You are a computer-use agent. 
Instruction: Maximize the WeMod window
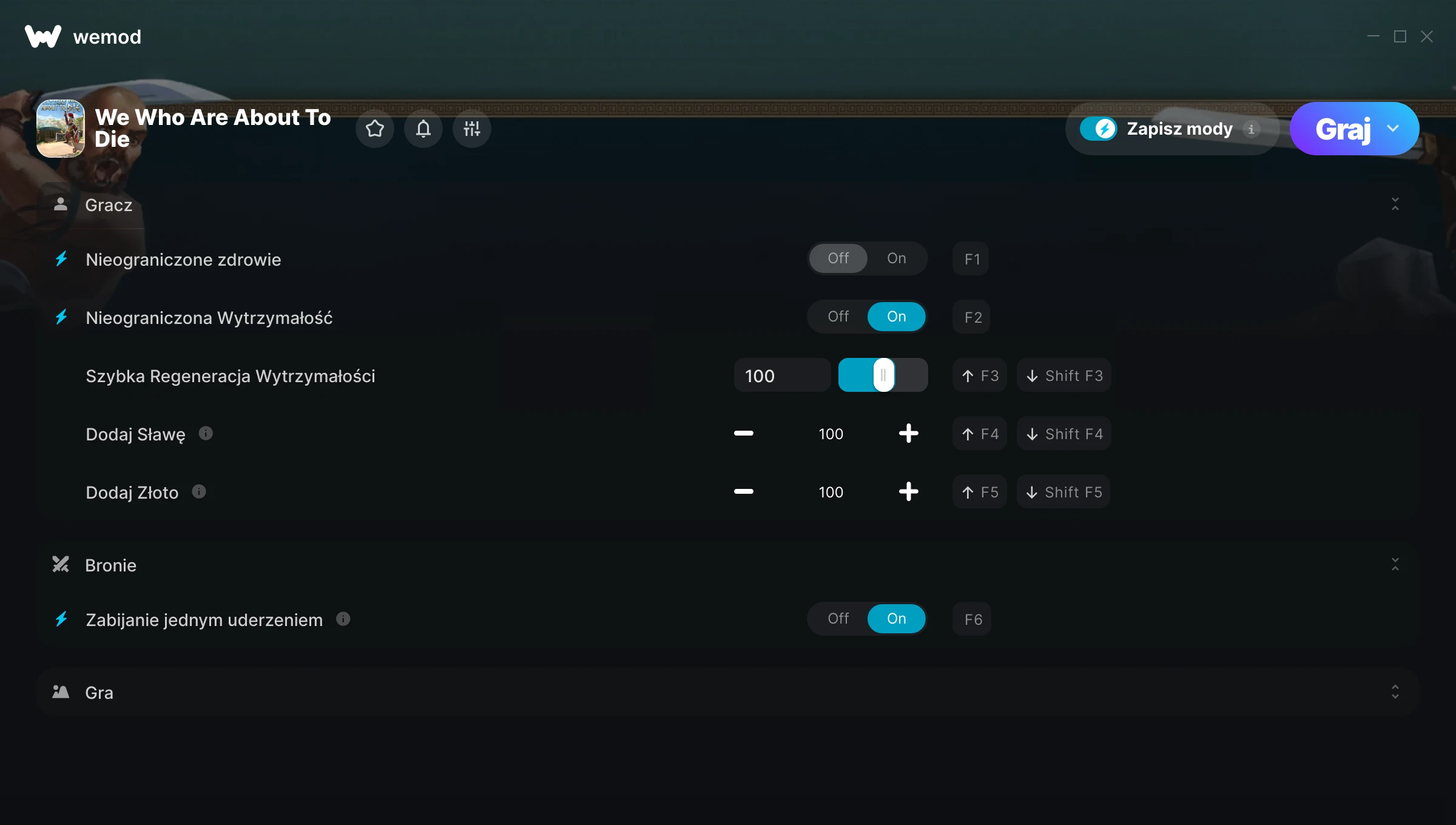1400,37
